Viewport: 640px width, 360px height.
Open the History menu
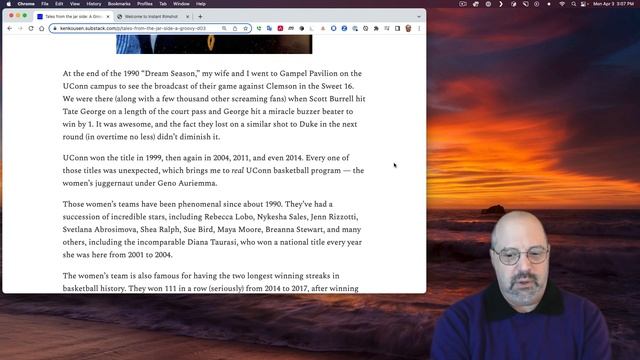coord(93,4)
